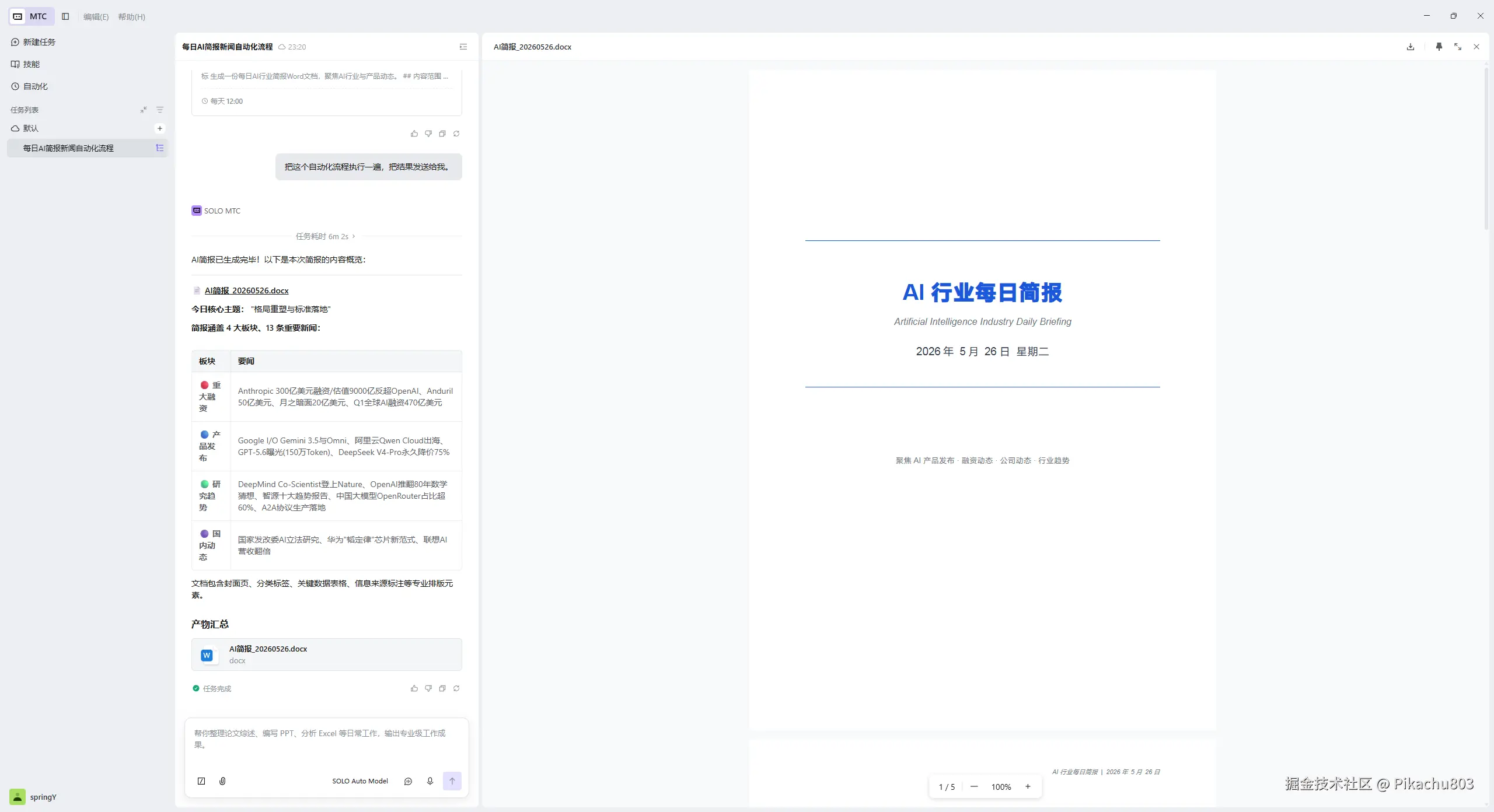Click the 100% zoom level value
Screen dimensions: 1494x812
tap(1001, 787)
